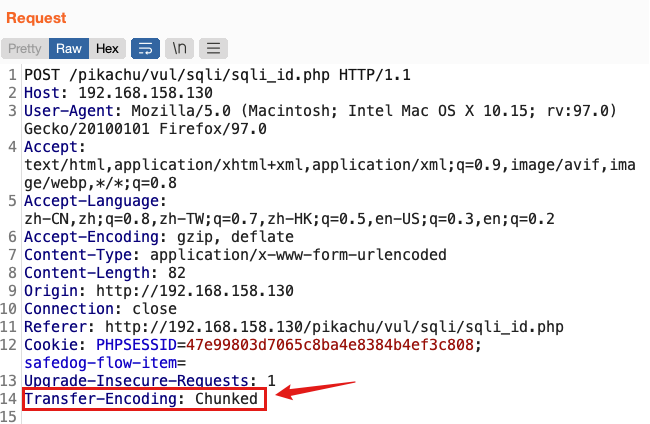The image size is (650, 424).
Task: Click empty line 15 in editor
Action: click(332, 417)
